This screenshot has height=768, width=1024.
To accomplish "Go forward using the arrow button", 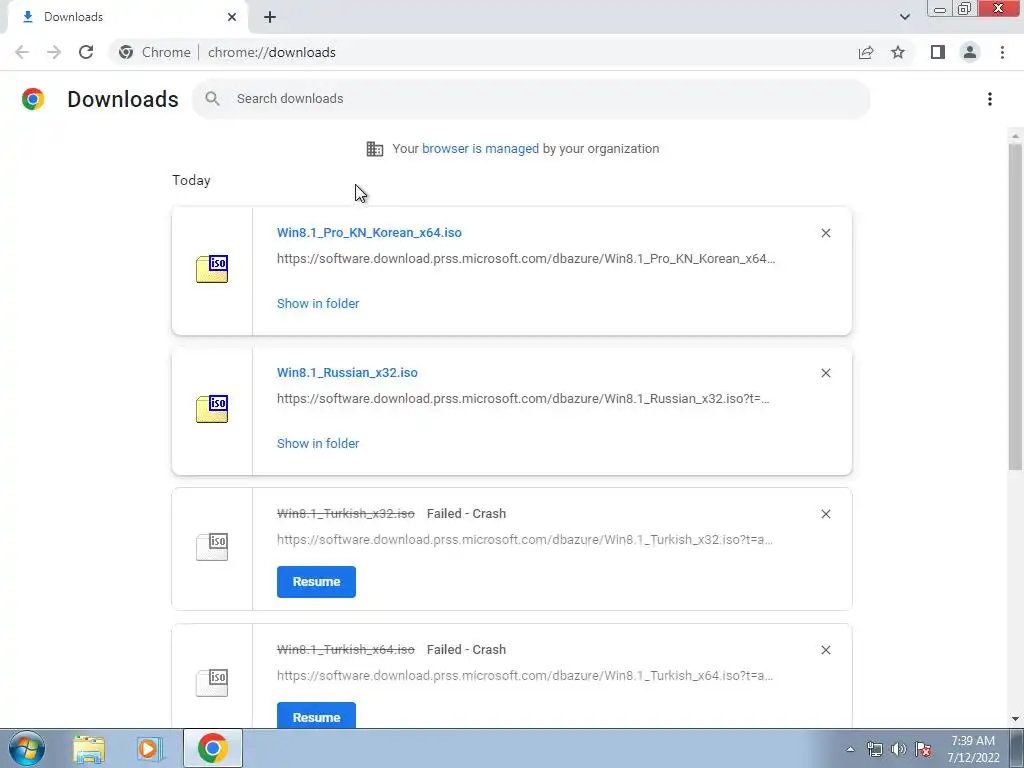I will [54, 52].
